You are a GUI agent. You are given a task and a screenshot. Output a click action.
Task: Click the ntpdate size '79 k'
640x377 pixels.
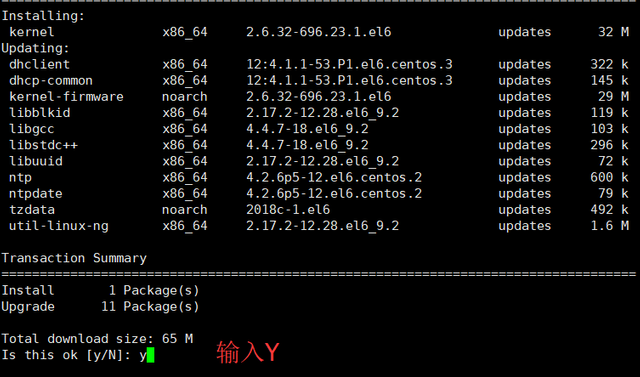click(613, 193)
